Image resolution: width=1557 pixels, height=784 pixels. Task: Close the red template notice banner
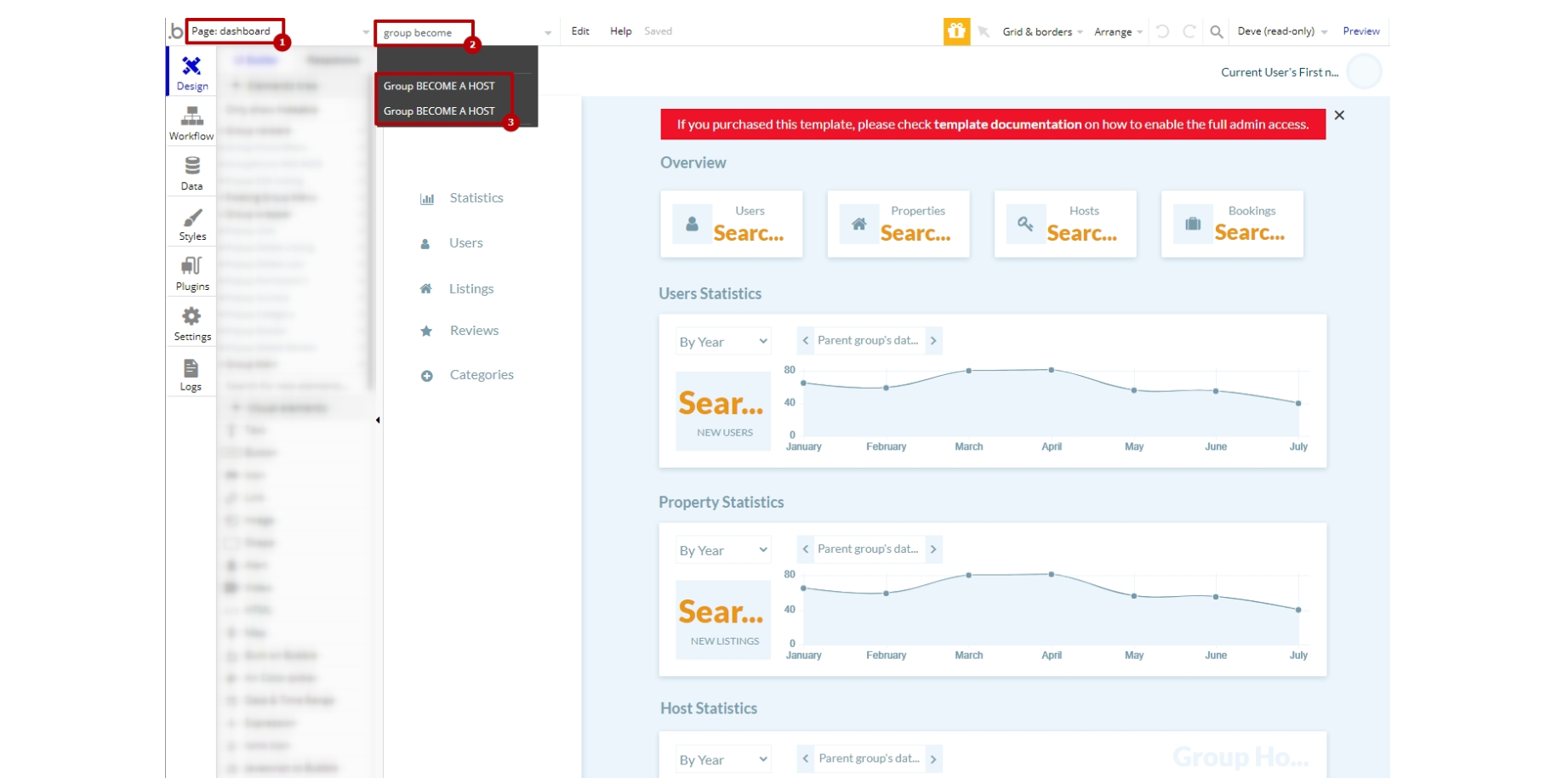click(1339, 115)
